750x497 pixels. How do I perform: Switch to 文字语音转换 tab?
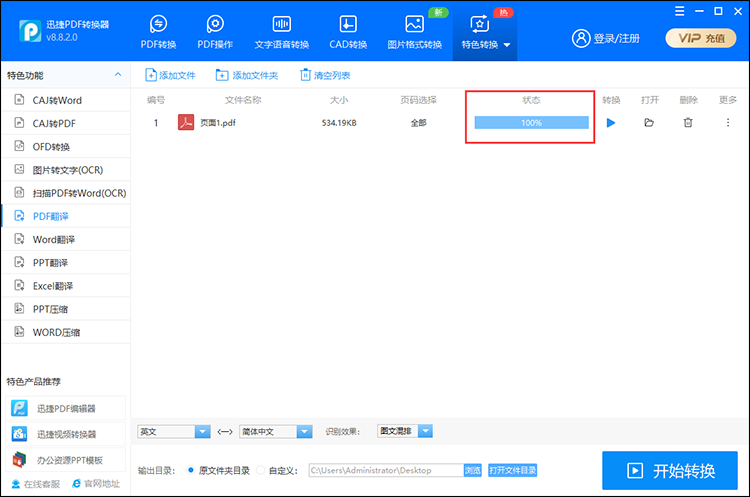282,32
